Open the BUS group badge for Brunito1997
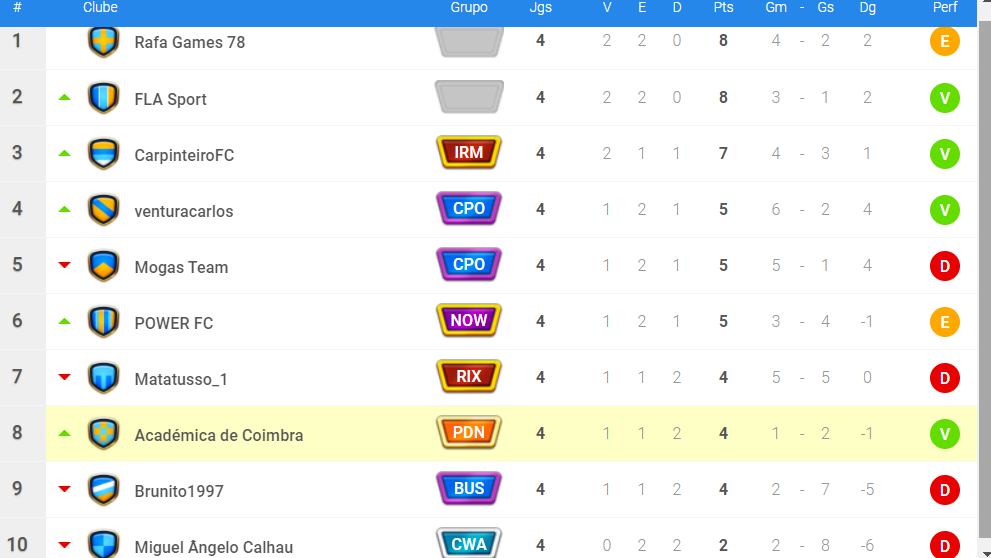This screenshot has height=558, width=991. 468,488
